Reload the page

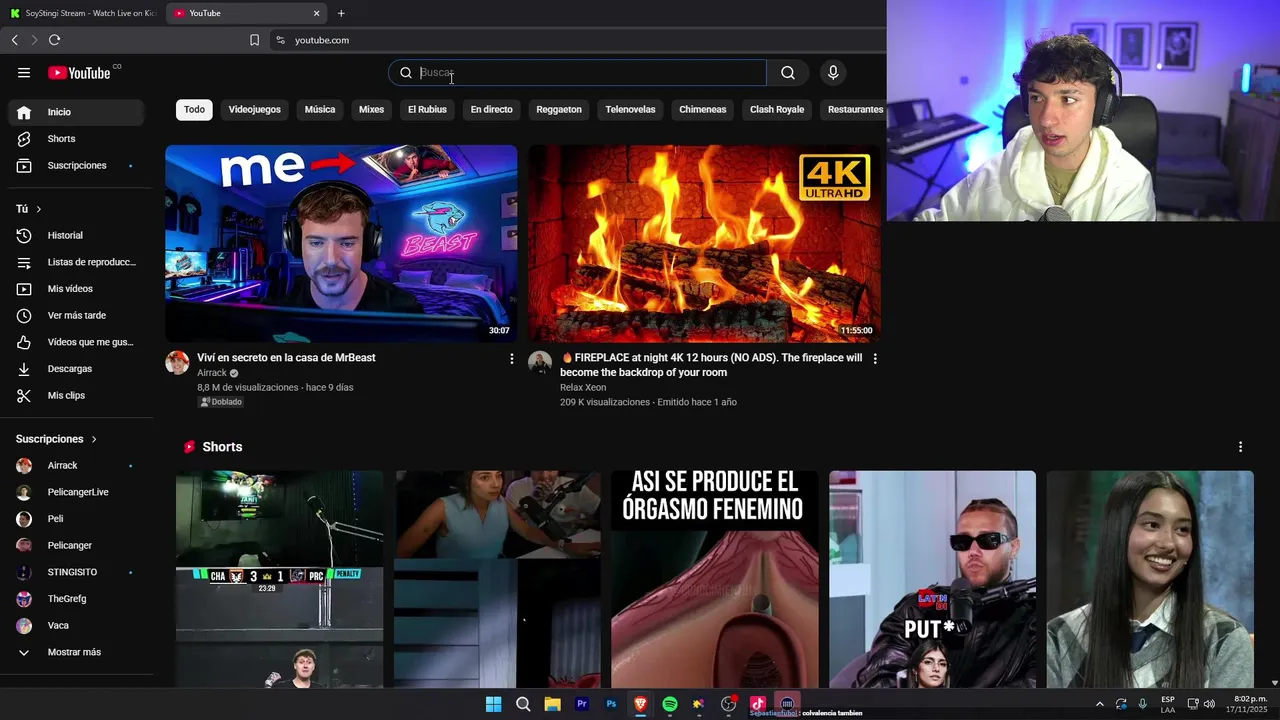54,40
